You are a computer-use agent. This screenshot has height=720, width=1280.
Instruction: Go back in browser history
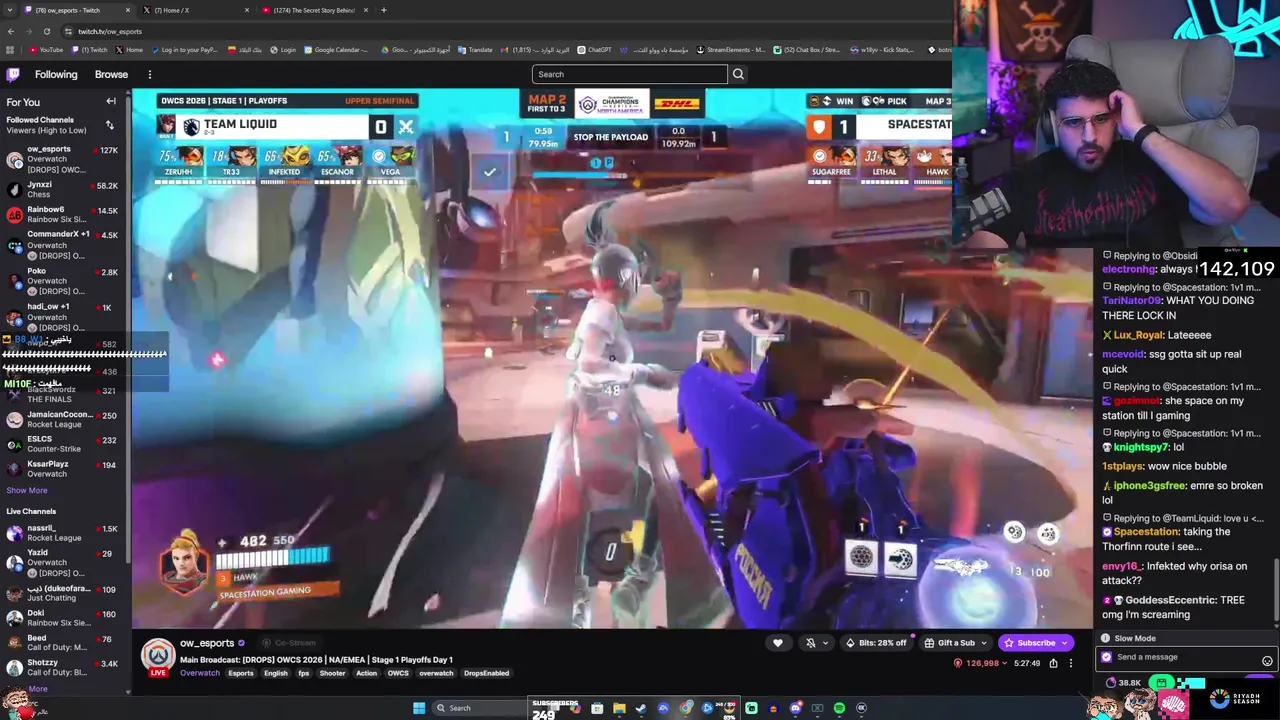point(11,31)
